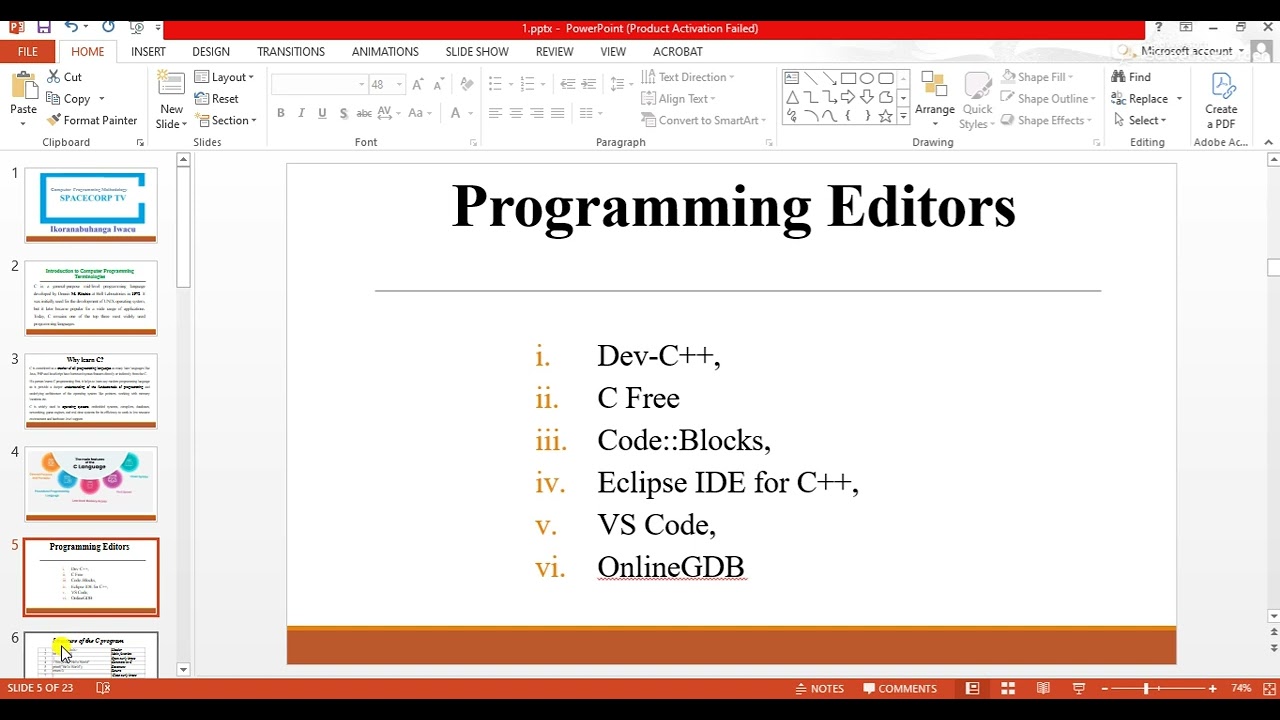
Task: Open the Select dropdown
Action: [x=1139, y=120]
